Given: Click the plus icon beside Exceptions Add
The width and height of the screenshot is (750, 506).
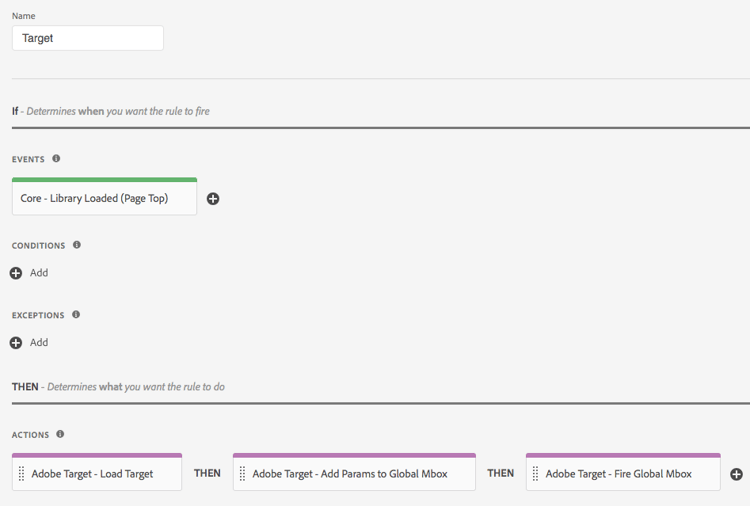Looking at the screenshot, I should 16,343.
